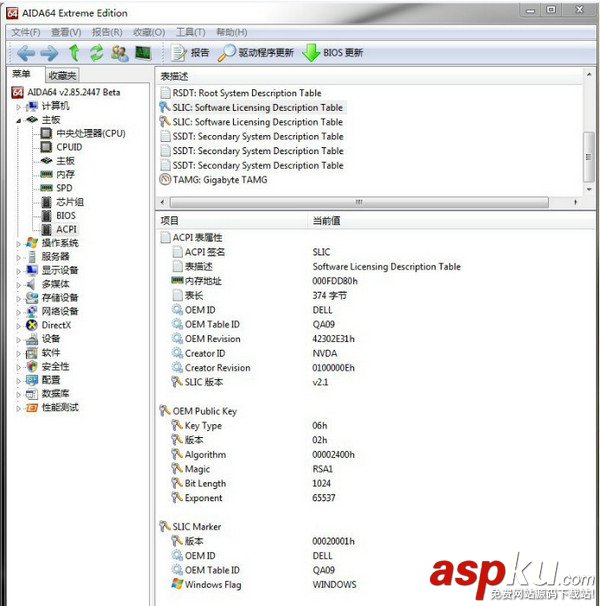
Task: Click the green Up arrow toolbar icon
Action: (x=74, y=53)
